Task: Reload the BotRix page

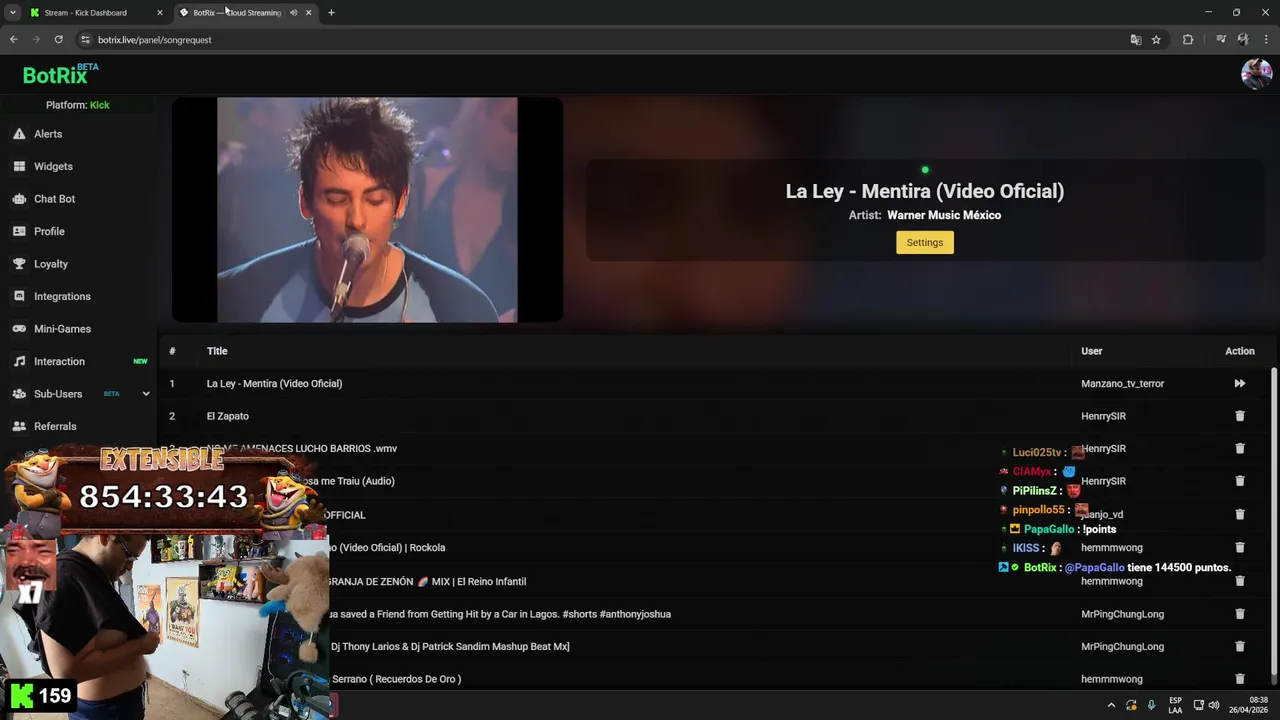Action: click(59, 40)
